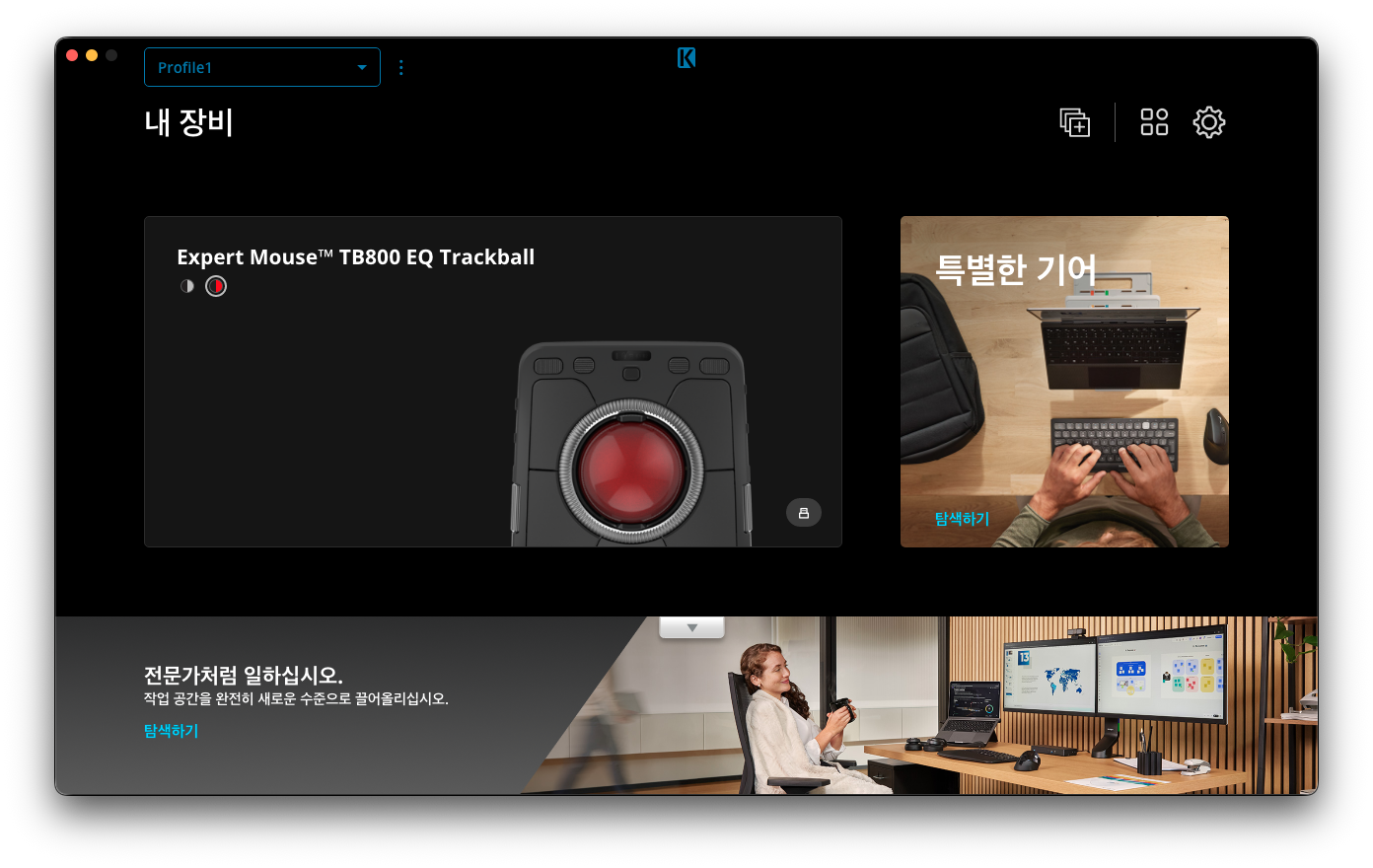Click the 탐색하기 link in the bottom banner
This screenshot has height=868, width=1373.
click(x=171, y=731)
